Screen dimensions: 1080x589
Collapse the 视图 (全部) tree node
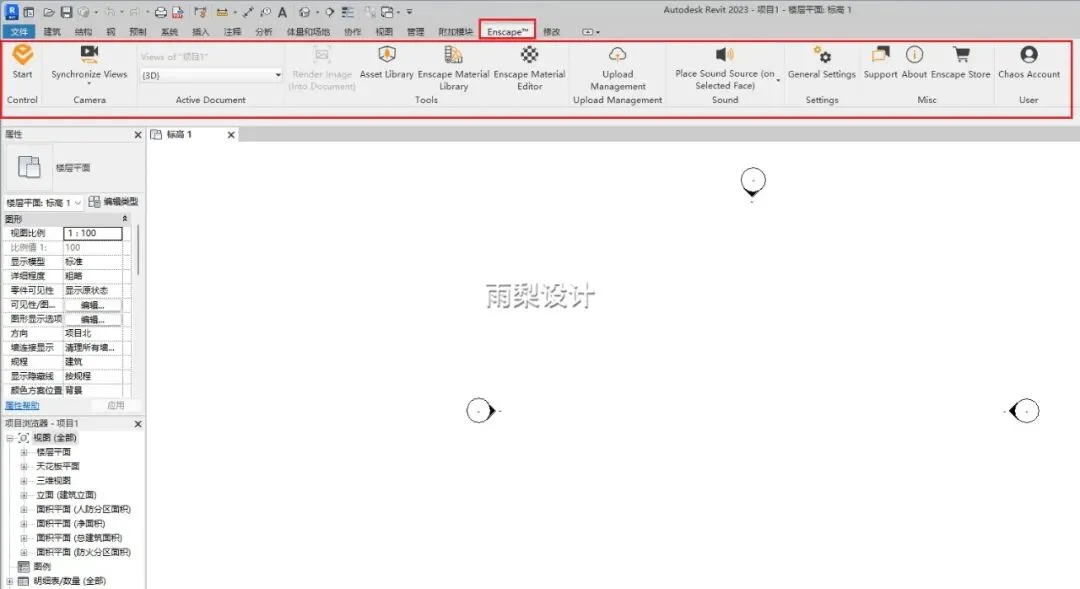(10, 437)
